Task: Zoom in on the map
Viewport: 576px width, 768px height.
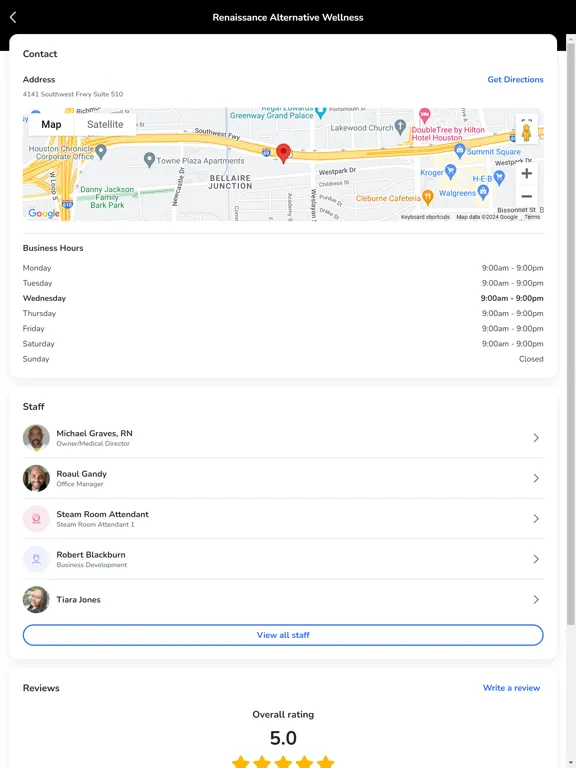Action: pos(527,173)
